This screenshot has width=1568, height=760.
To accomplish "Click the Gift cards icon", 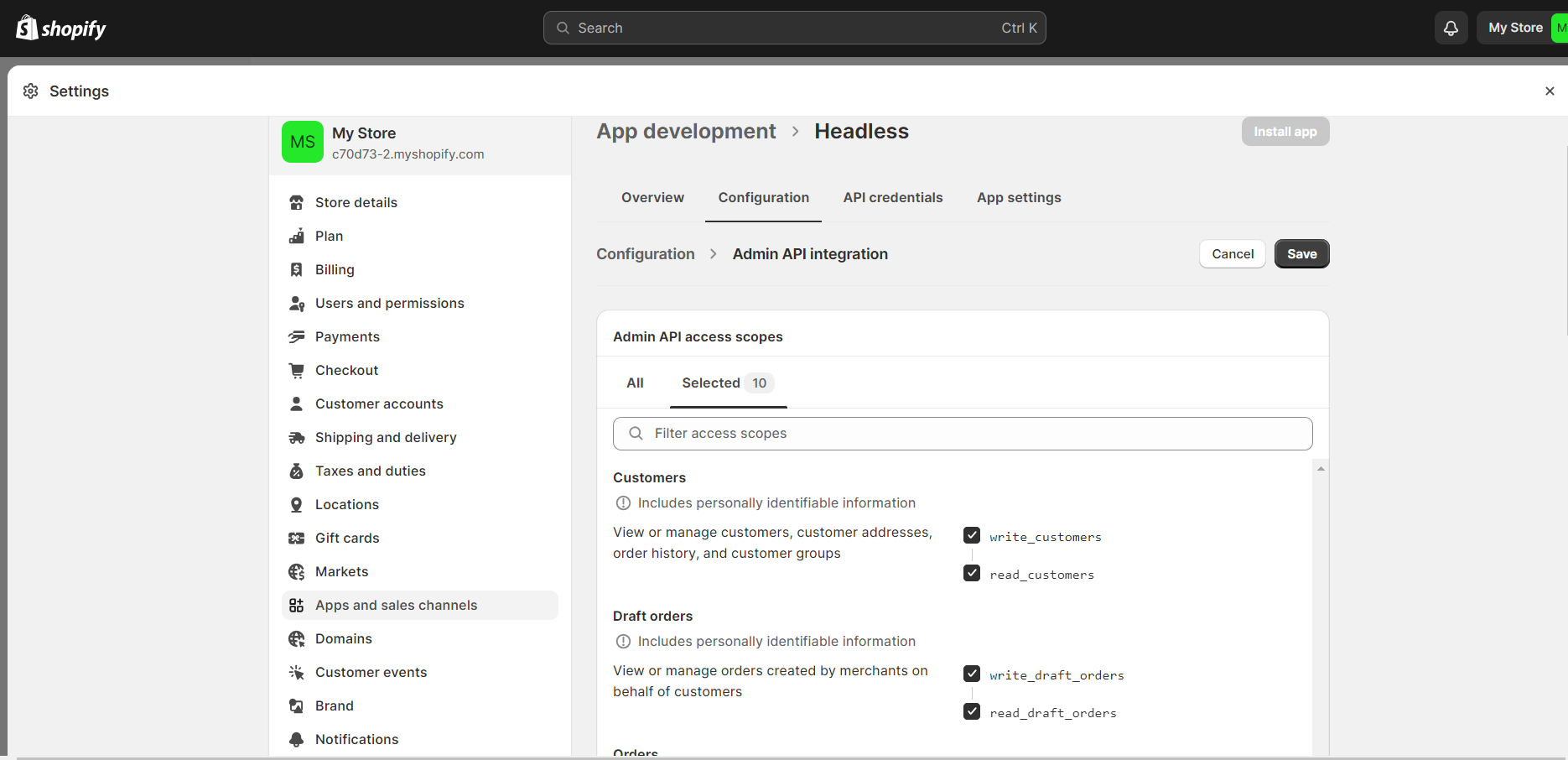I will (x=296, y=538).
